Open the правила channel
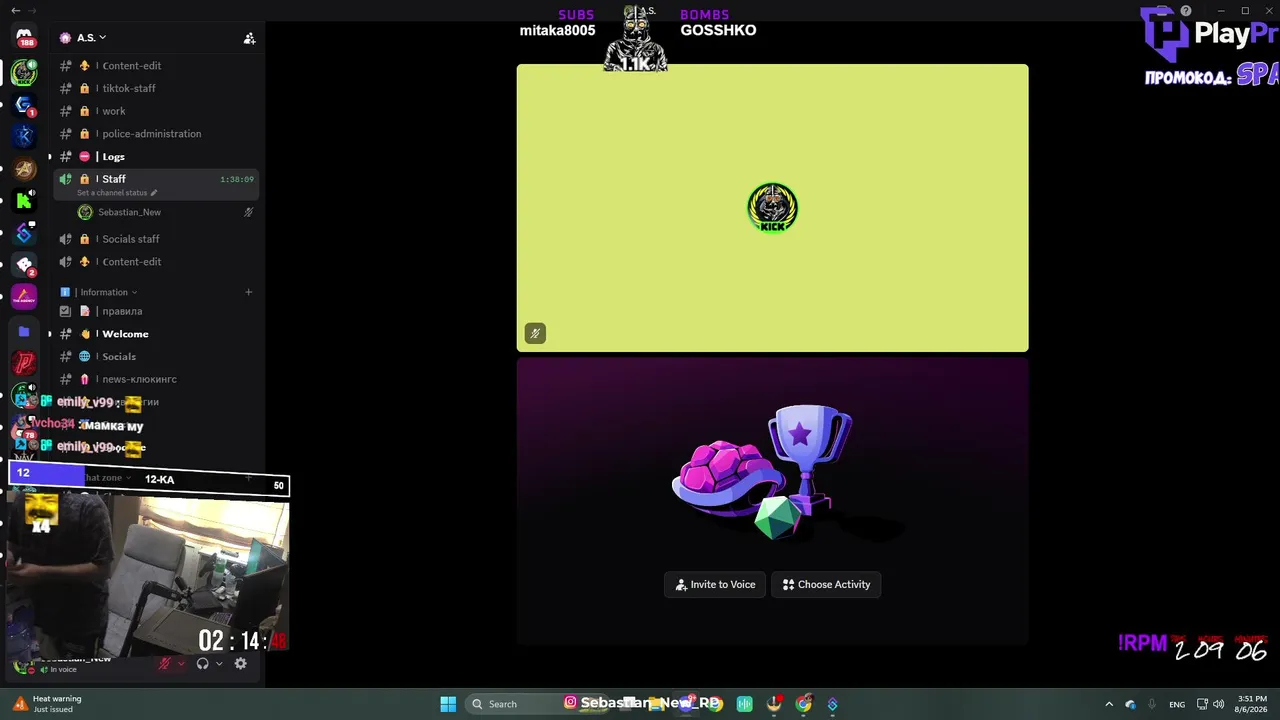1280x720 pixels. (x=156, y=311)
